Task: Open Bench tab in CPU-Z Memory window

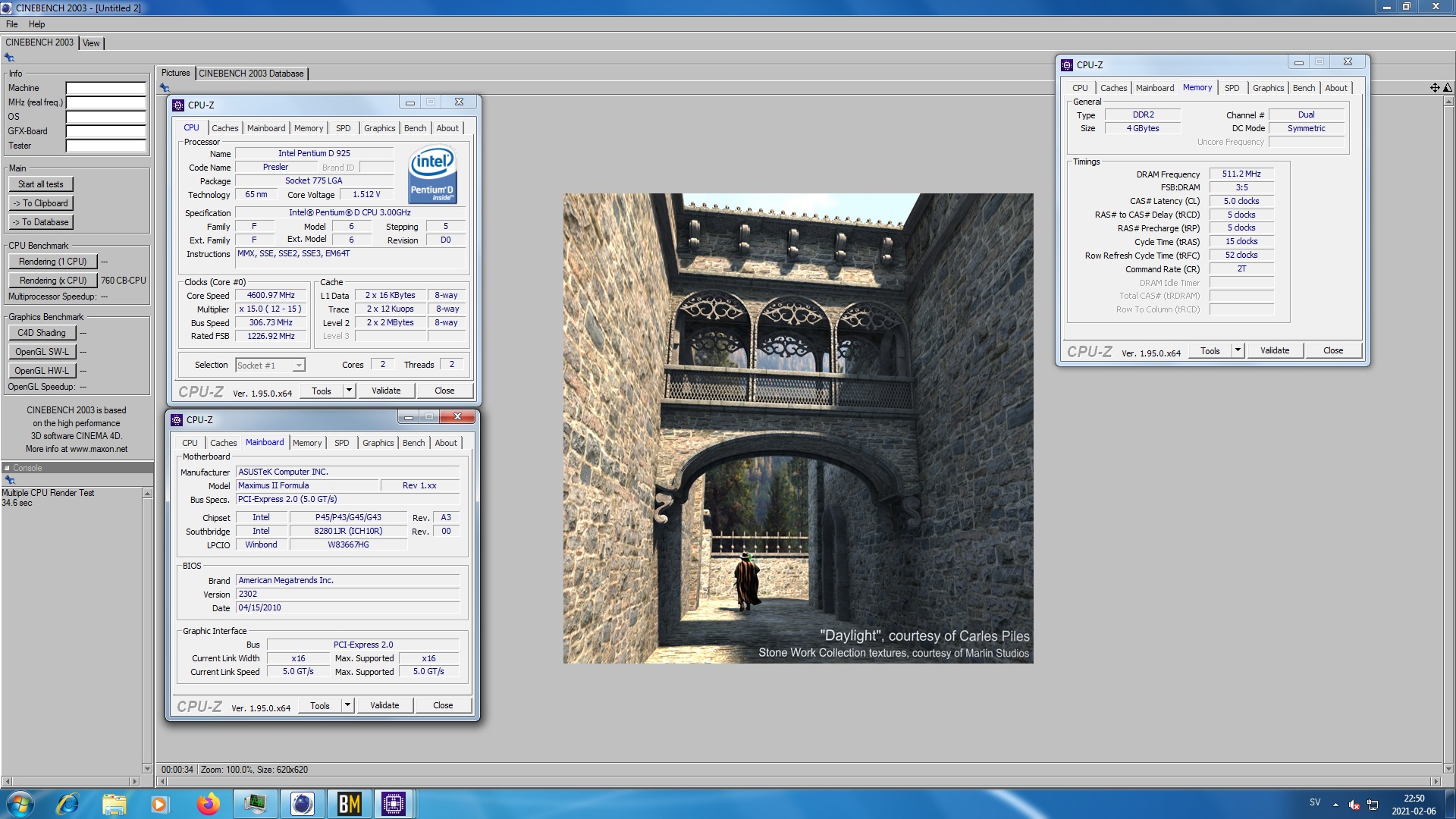Action: click(x=1304, y=88)
